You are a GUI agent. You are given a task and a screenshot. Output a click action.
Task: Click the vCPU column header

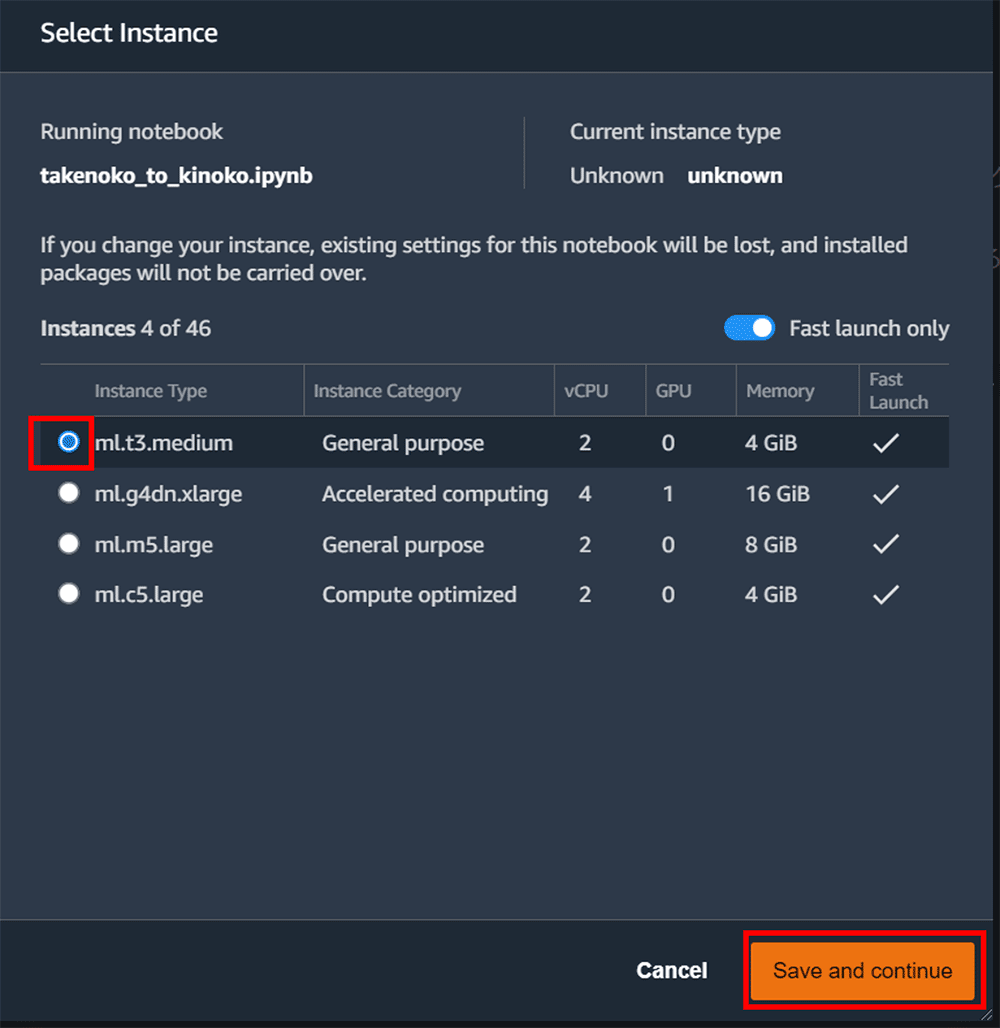[586, 391]
